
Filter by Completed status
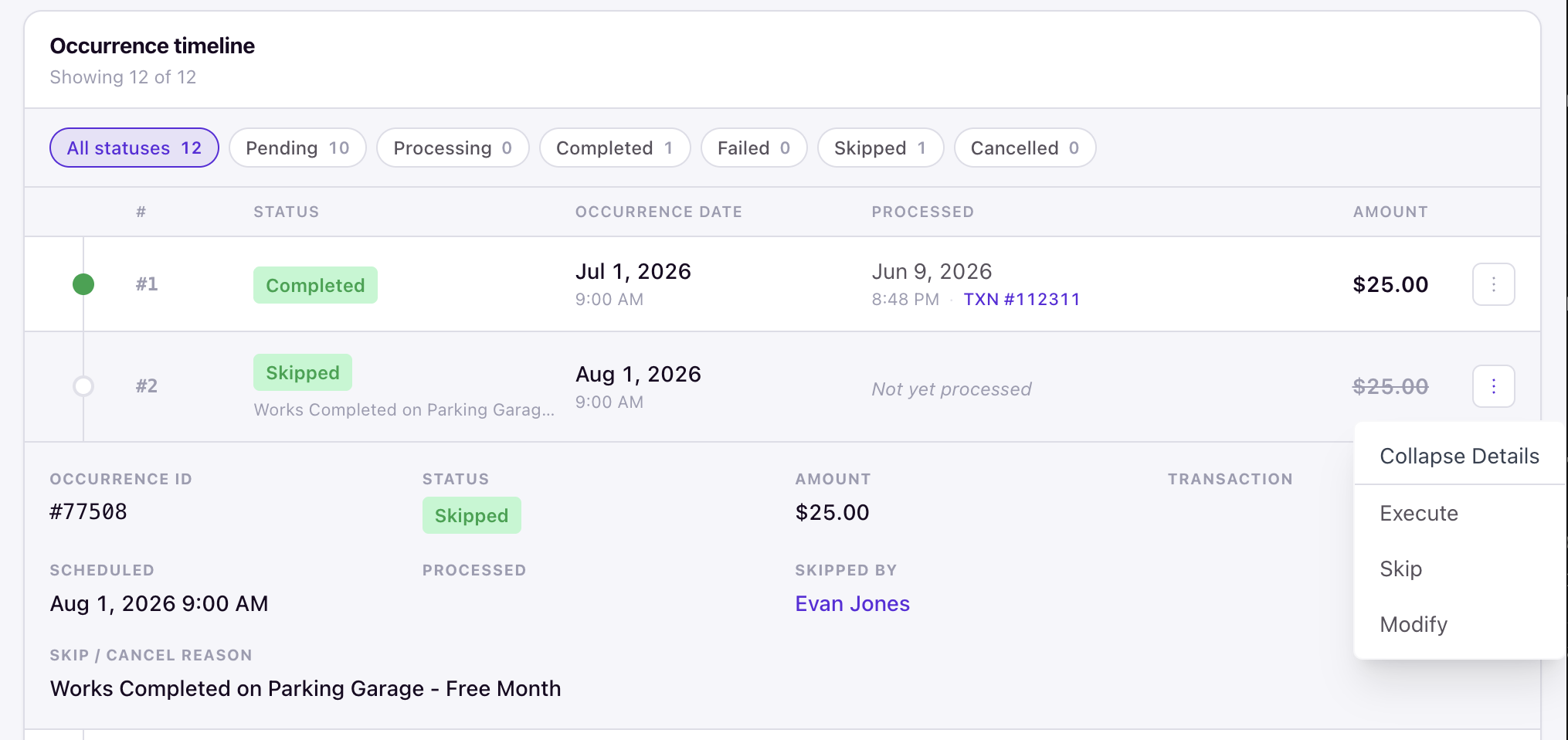tap(615, 148)
